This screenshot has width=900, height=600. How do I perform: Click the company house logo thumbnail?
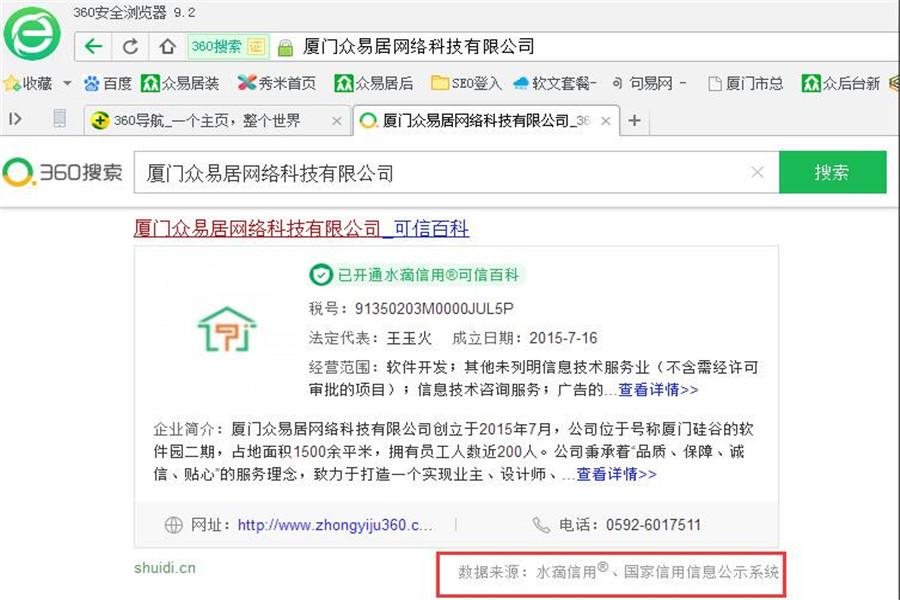pos(226,332)
